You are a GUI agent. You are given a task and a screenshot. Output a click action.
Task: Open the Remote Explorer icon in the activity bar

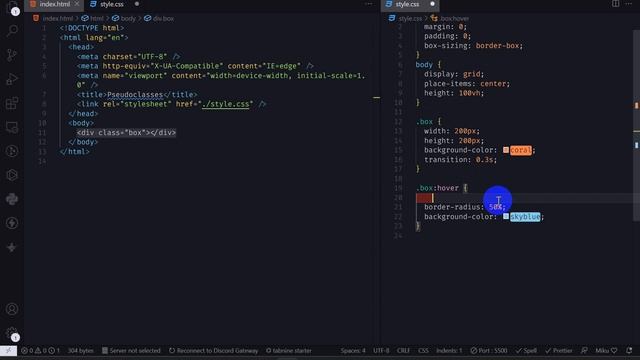point(12,127)
